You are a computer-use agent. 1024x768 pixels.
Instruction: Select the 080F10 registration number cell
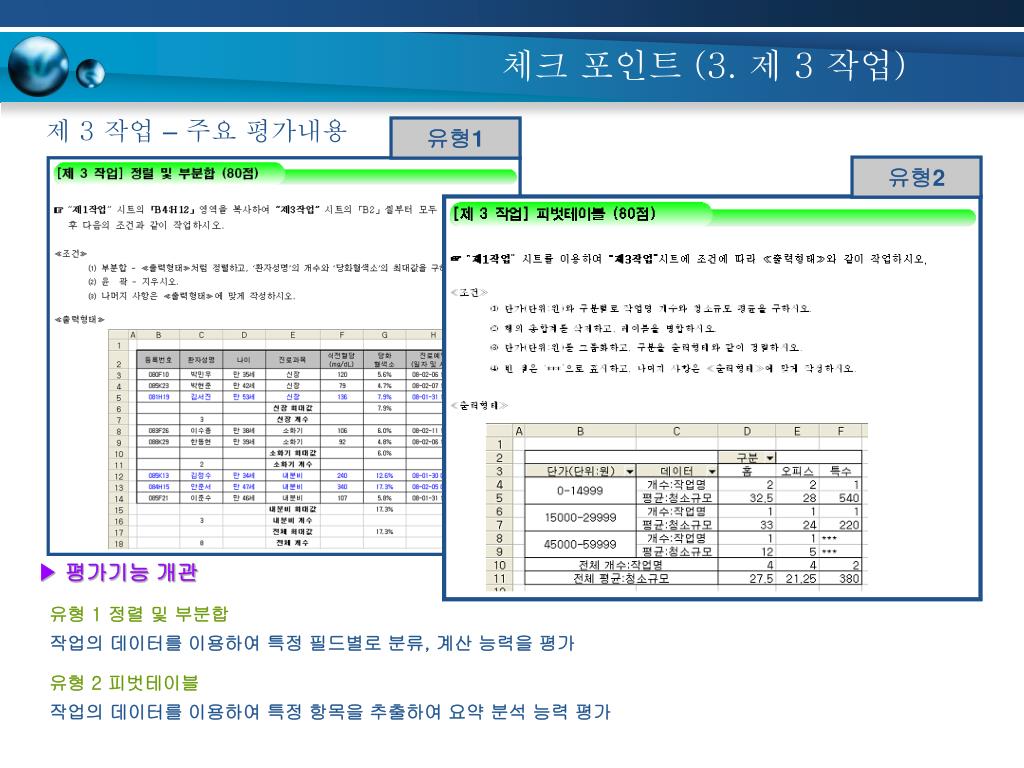tap(159, 375)
